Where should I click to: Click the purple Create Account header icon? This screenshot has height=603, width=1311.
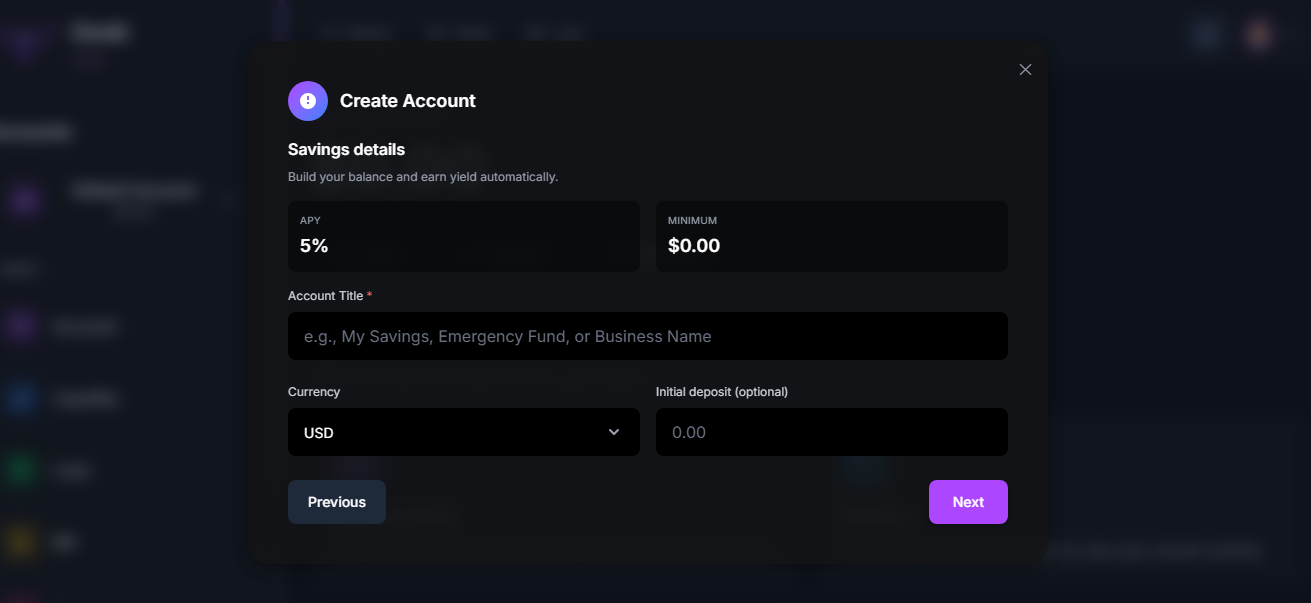[308, 101]
